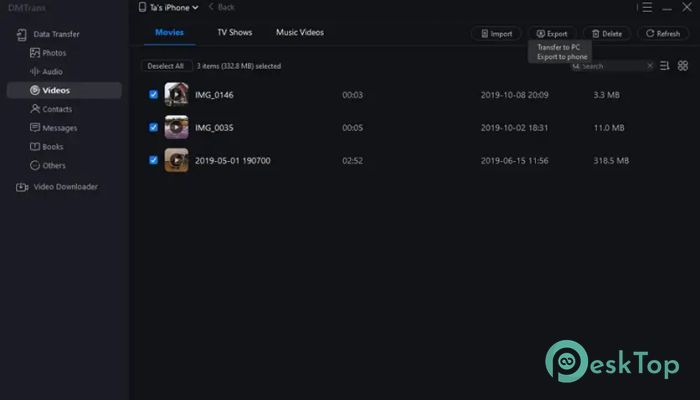Open the IMG_0035 video thumbnail
The width and height of the screenshot is (700, 400).
(x=176, y=127)
